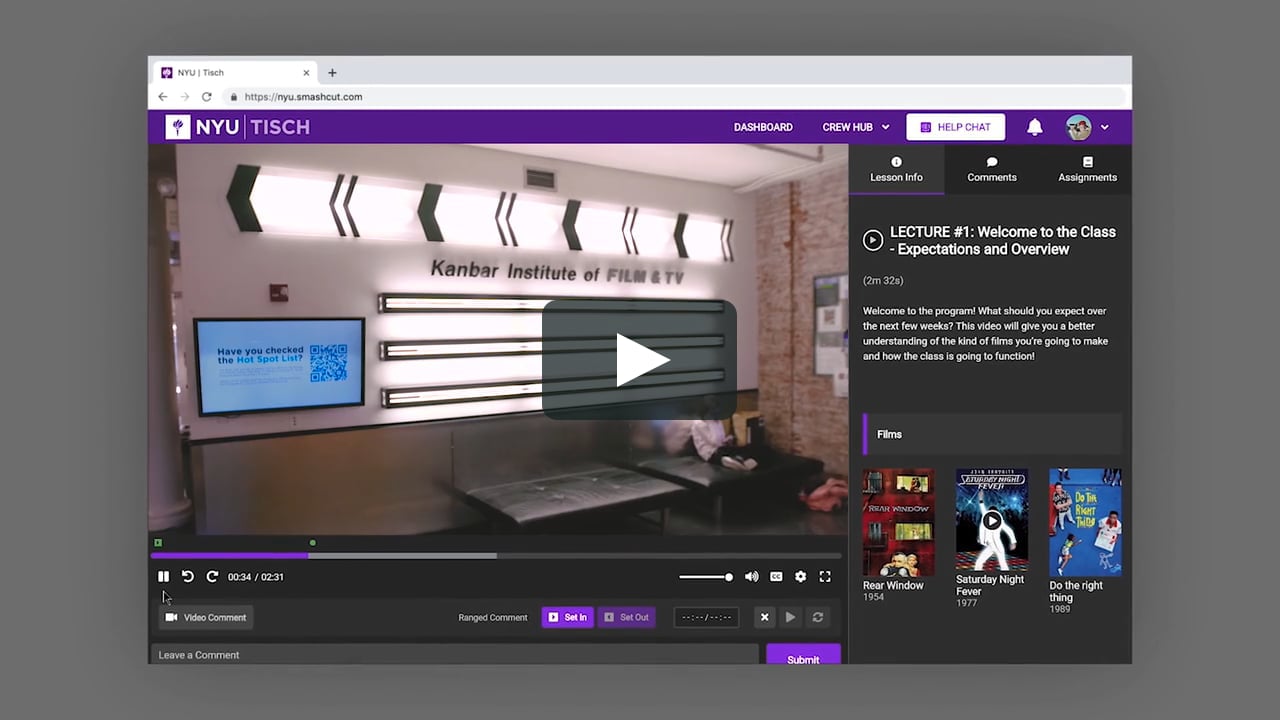Expand the CREW HUB dropdown
The width and height of the screenshot is (1280, 720).
click(856, 127)
